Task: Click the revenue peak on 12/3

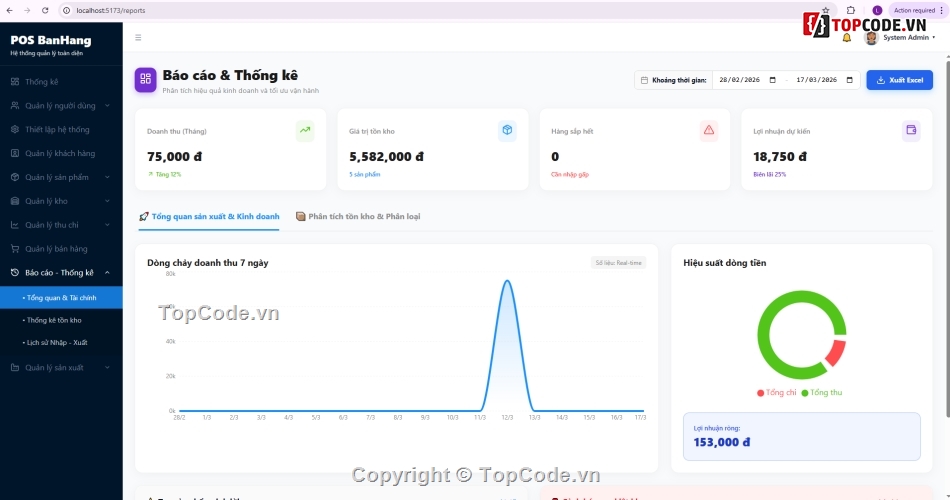Action: point(507,281)
